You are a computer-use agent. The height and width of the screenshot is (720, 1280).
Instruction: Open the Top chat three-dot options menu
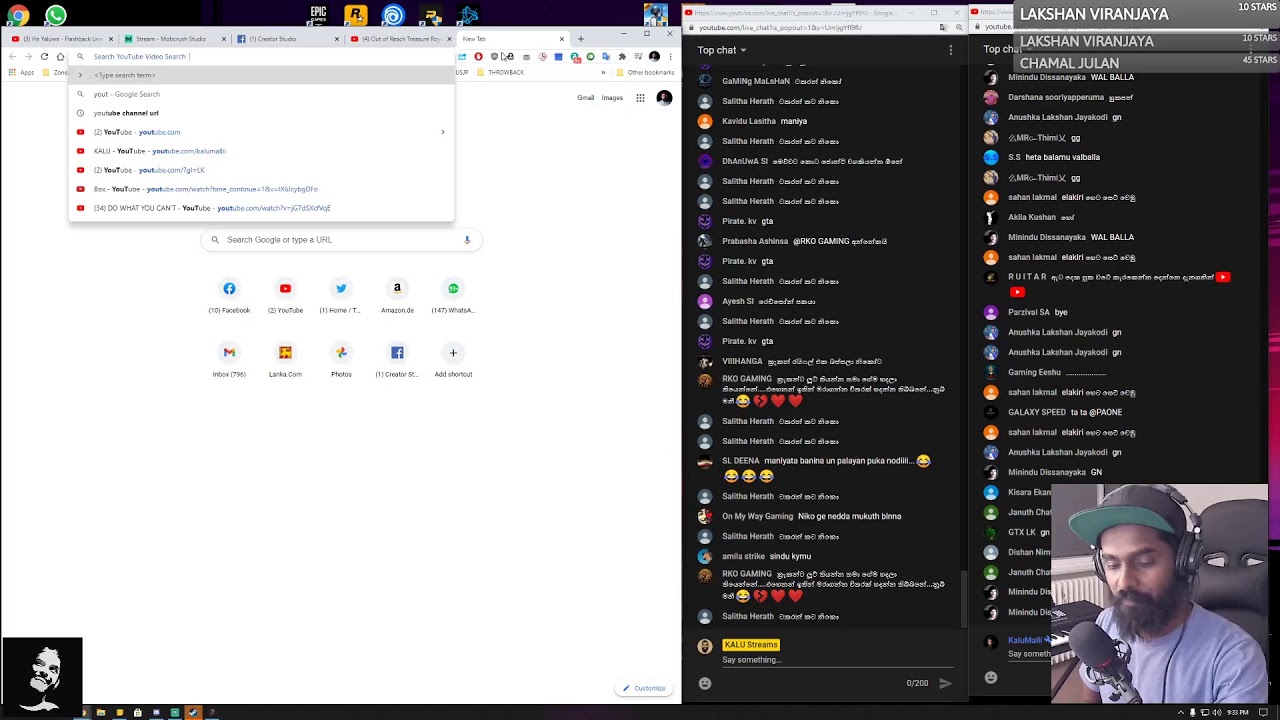(x=951, y=50)
